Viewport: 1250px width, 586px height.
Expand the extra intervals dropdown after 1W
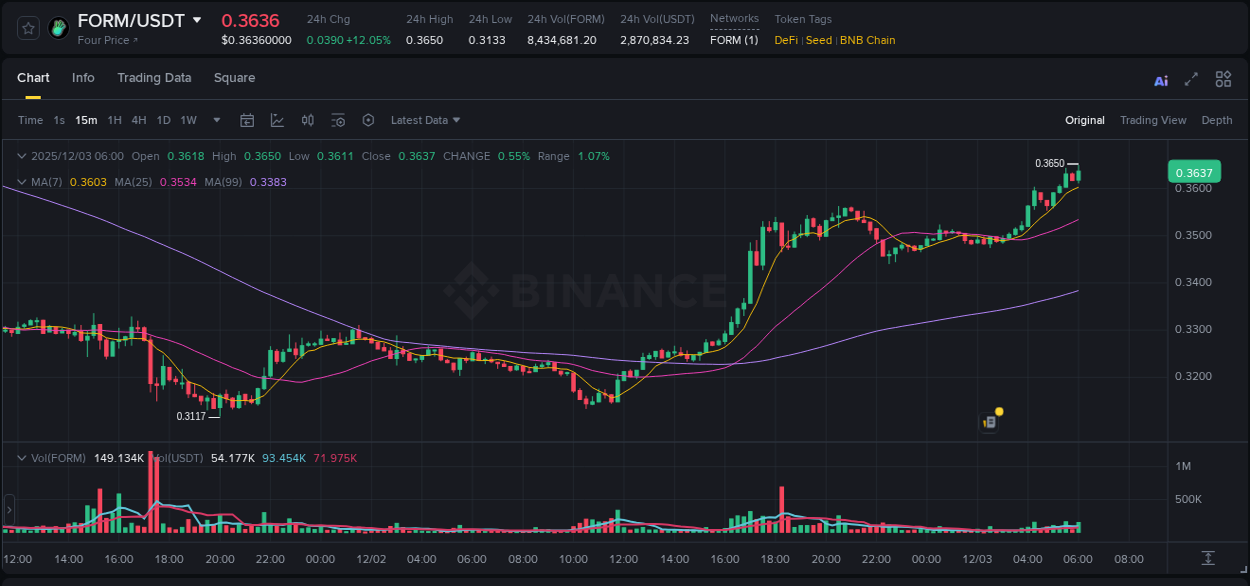(x=215, y=120)
